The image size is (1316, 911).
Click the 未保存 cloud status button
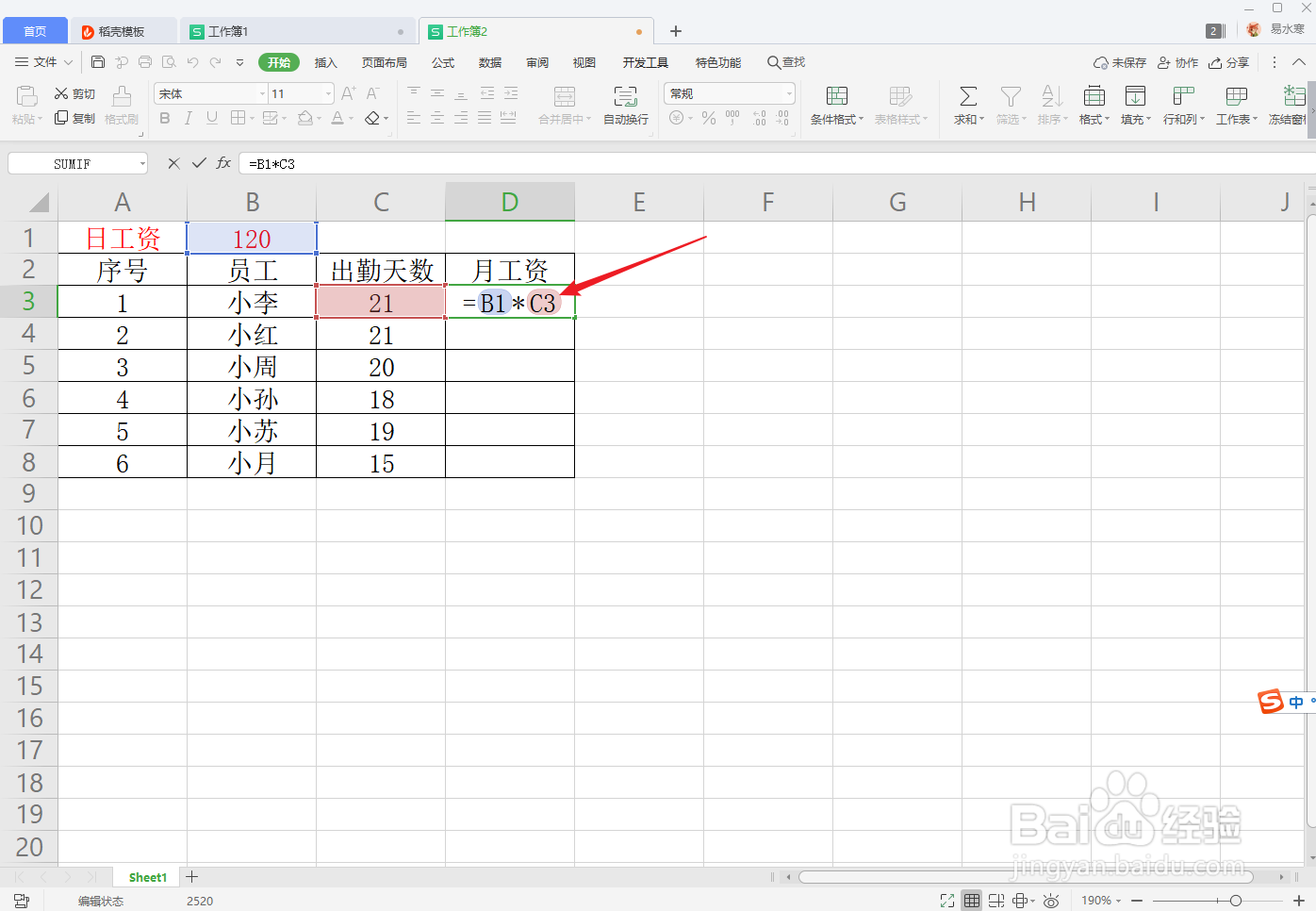pos(1120,62)
